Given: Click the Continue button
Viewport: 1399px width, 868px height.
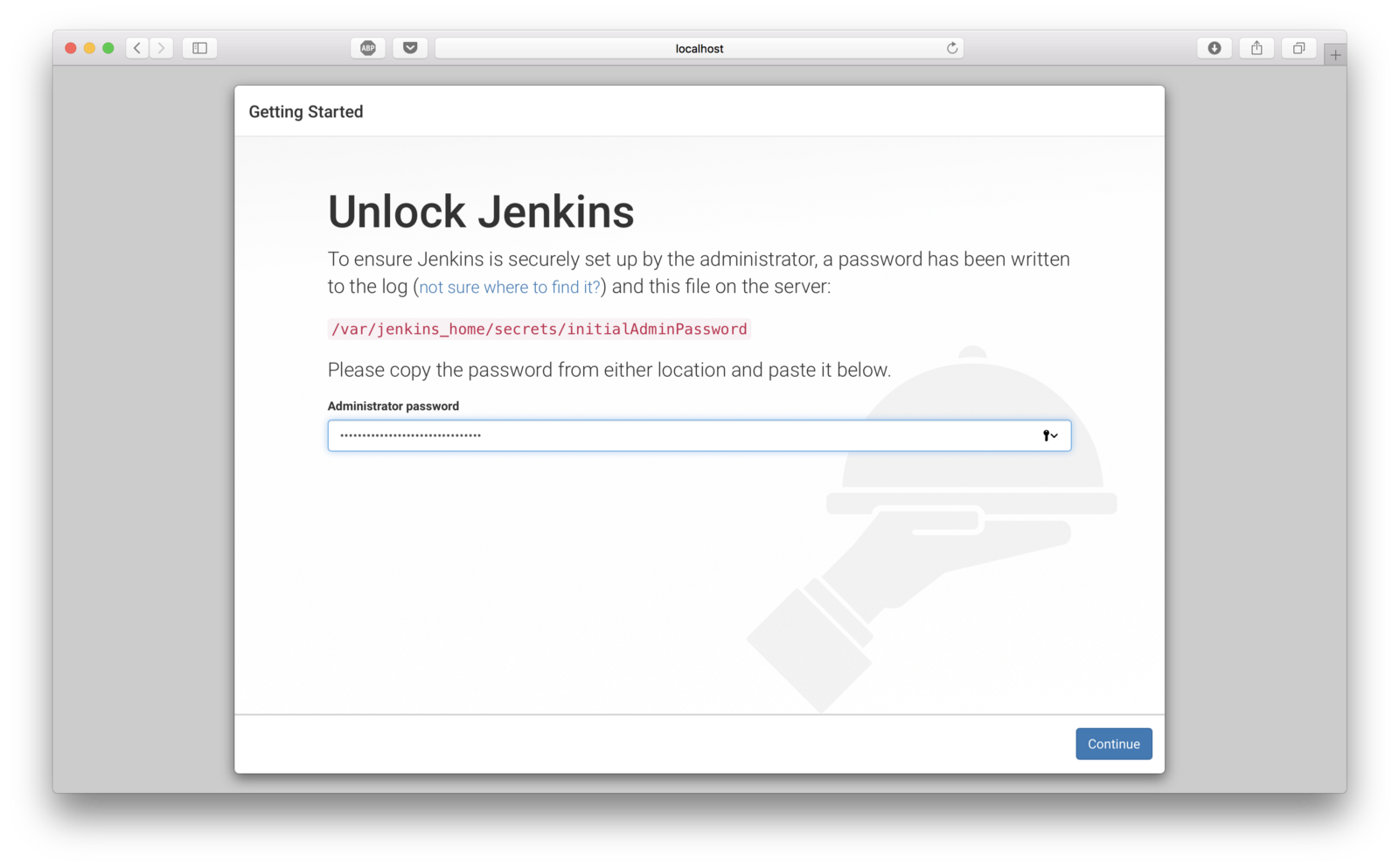Looking at the screenshot, I should pyautogui.click(x=1114, y=744).
